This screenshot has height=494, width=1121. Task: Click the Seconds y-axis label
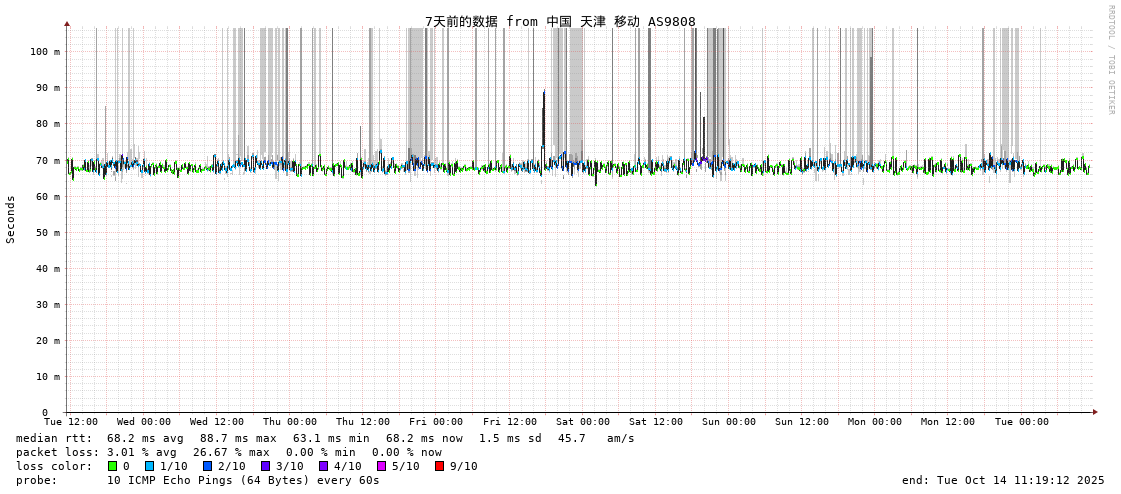tap(11, 219)
